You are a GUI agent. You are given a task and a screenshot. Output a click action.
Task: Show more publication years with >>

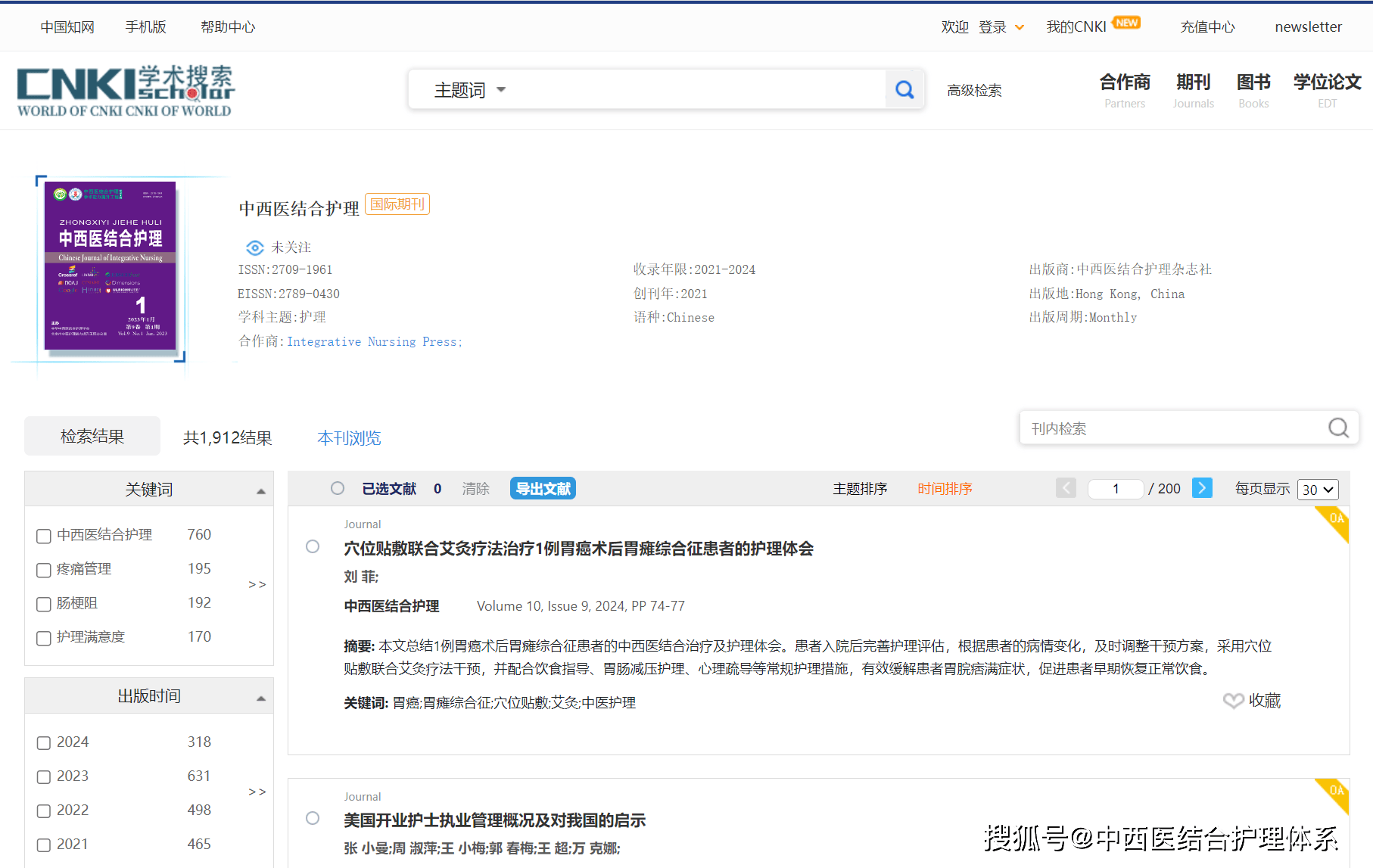click(x=257, y=792)
